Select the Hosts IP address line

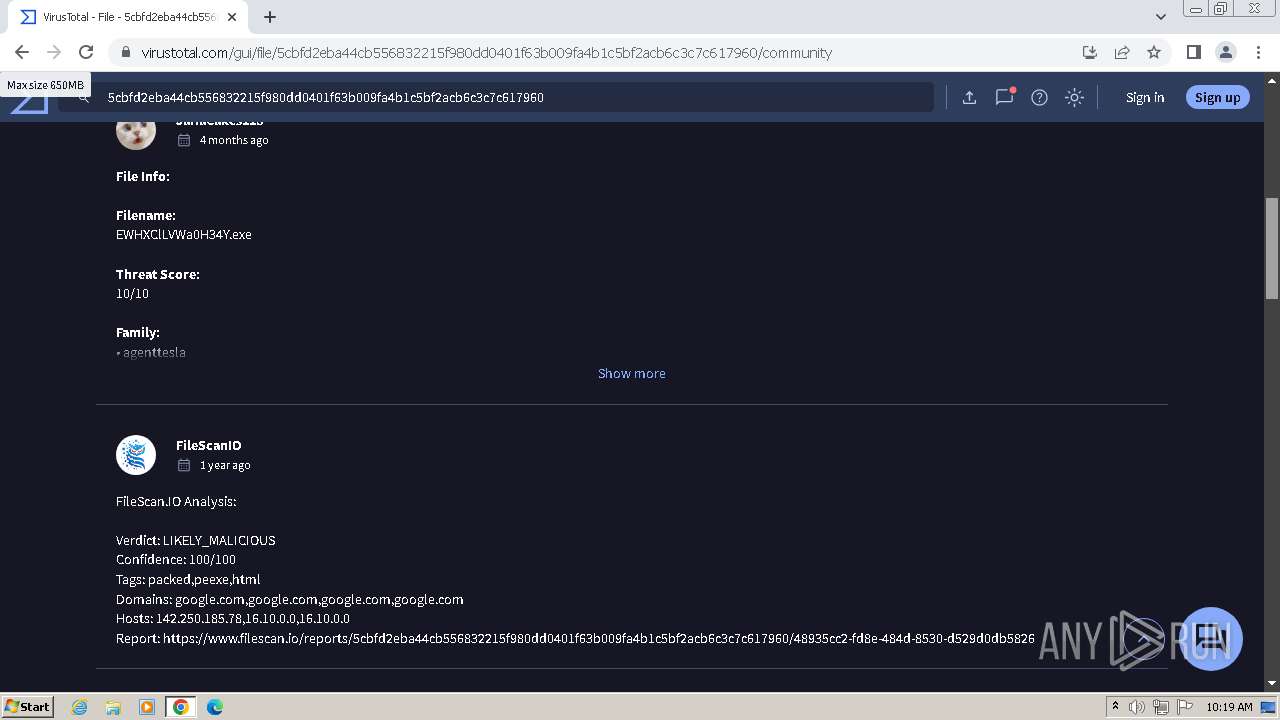point(233,618)
